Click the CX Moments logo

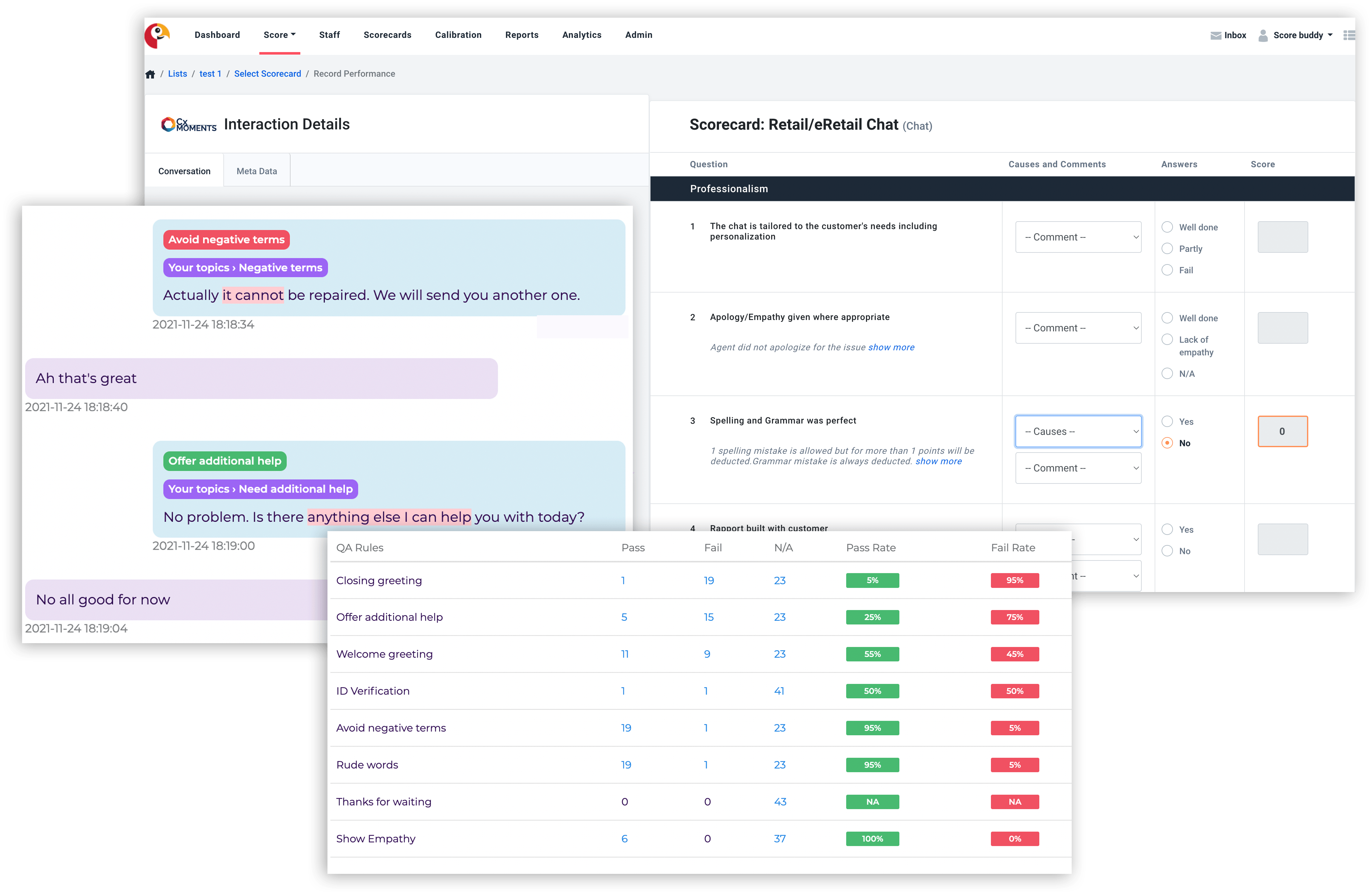point(189,125)
